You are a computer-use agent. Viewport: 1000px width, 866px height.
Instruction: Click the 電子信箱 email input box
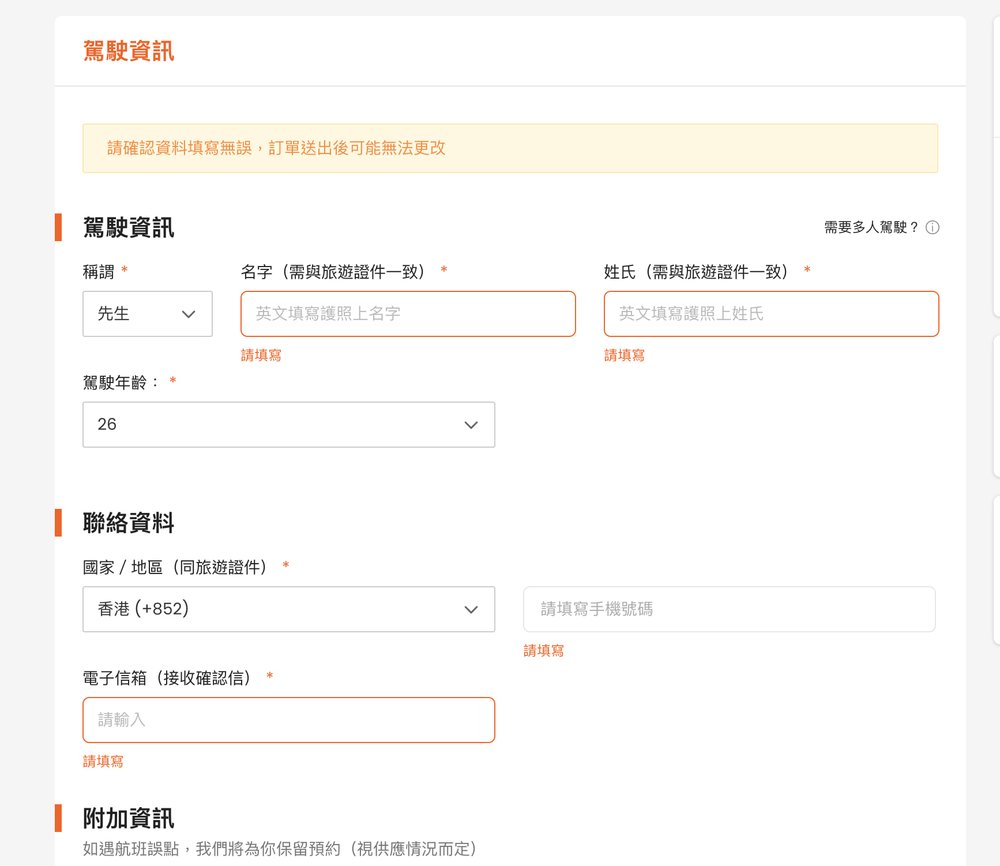tap(288, 720)
